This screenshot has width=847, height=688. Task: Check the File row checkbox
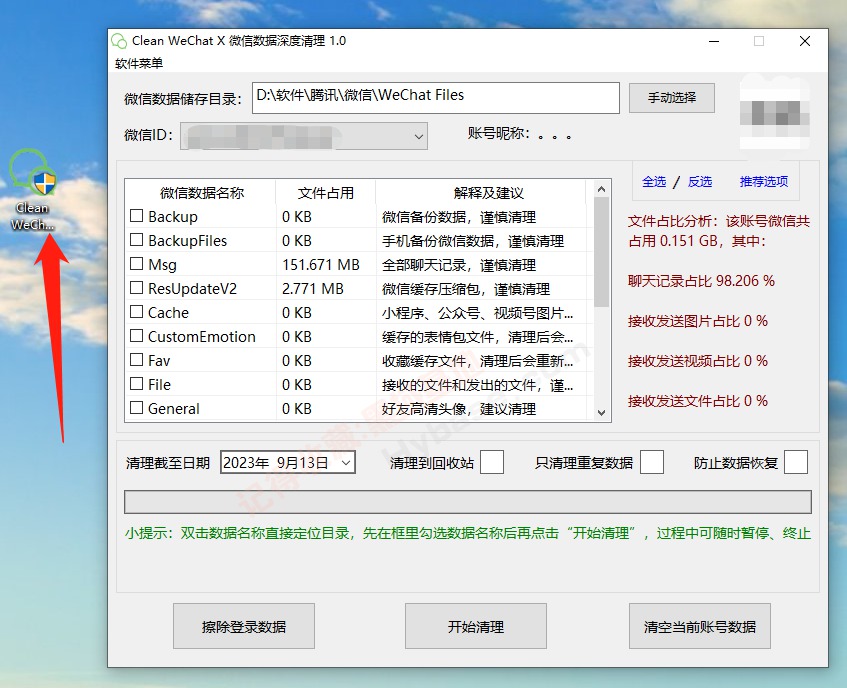coord(137,384)
